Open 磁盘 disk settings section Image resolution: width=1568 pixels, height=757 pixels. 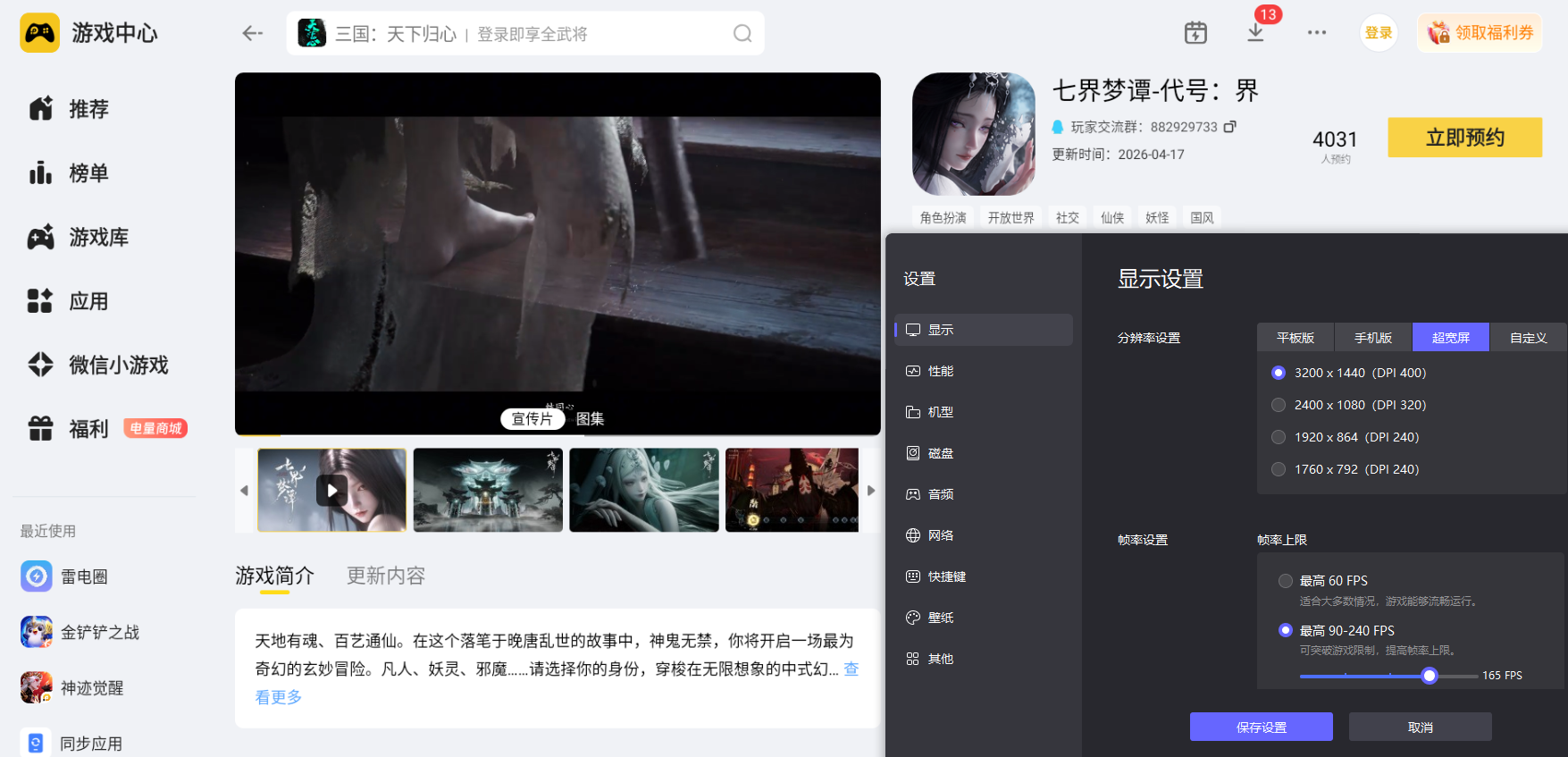(984, 453)
